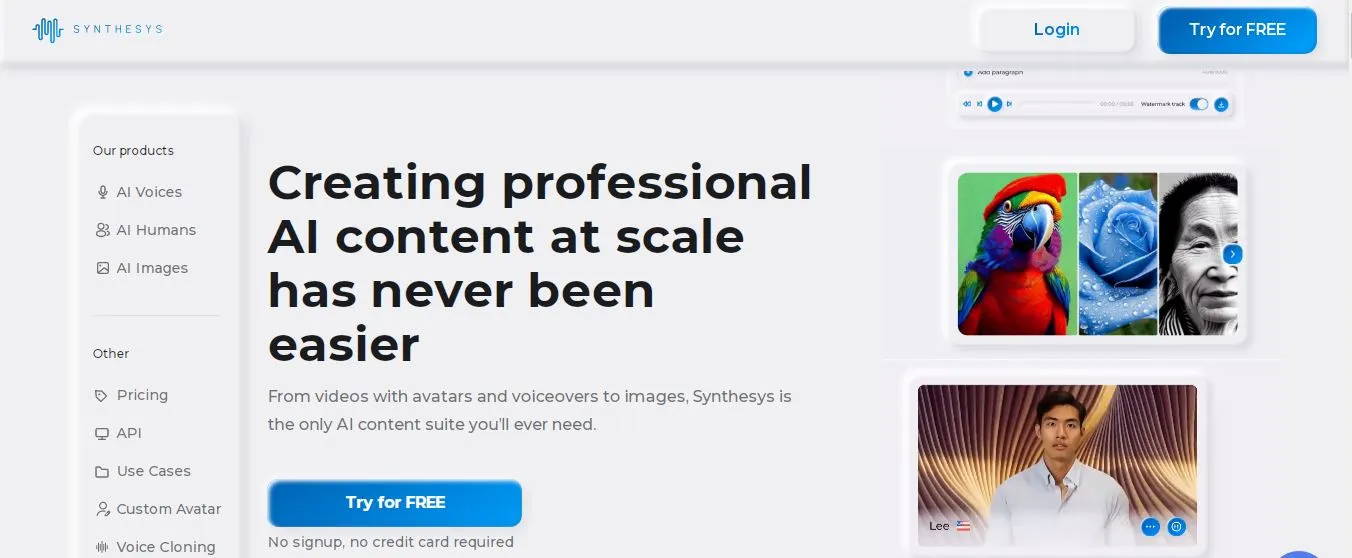The image size is (1352, 558).
Task: Go to AI Images in sidebar
Action: click(x=141, y=268)
